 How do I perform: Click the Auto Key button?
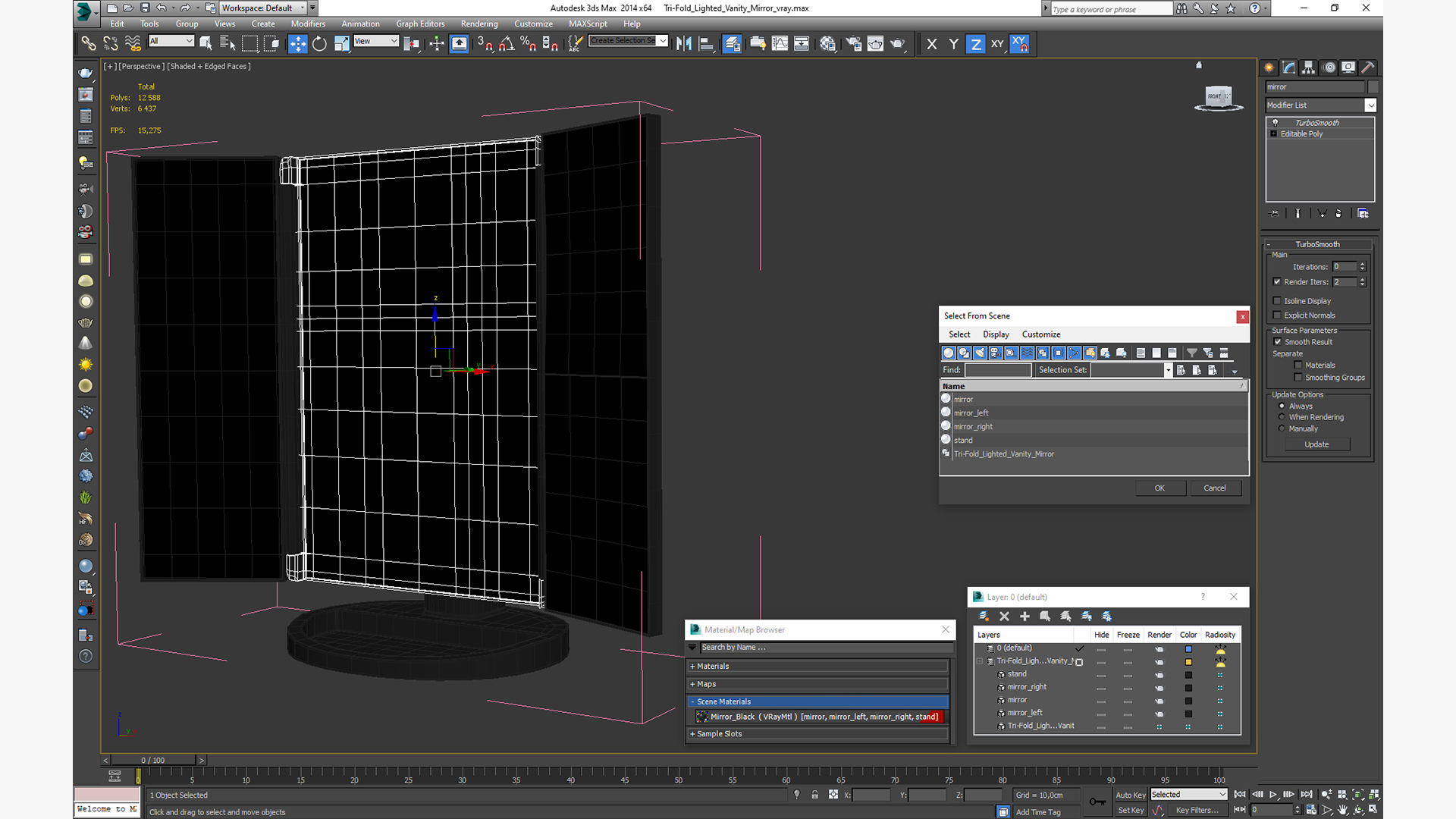click(x=1131, y=795)
